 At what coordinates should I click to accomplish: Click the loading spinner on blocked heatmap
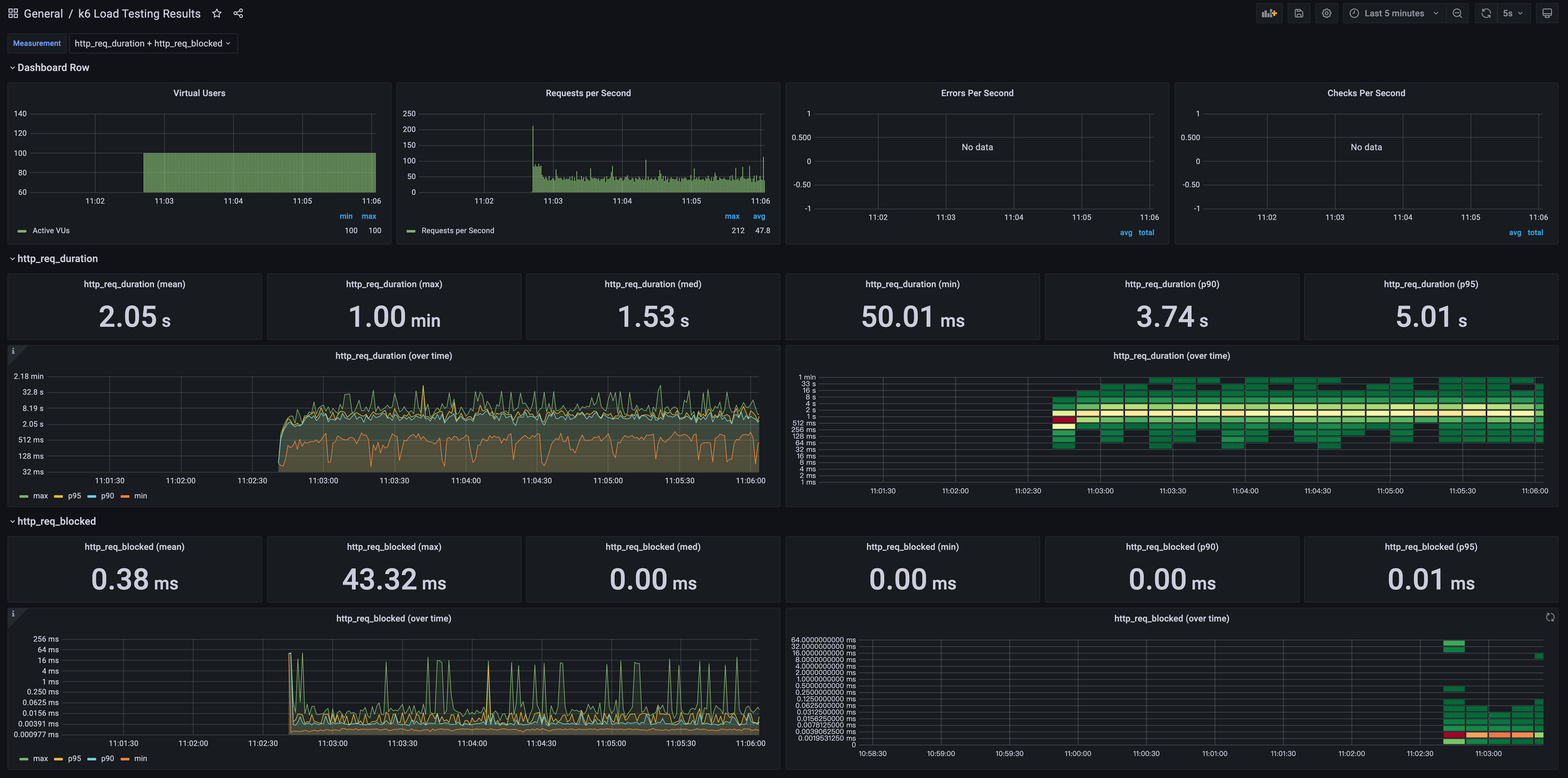coord(1550,617)
